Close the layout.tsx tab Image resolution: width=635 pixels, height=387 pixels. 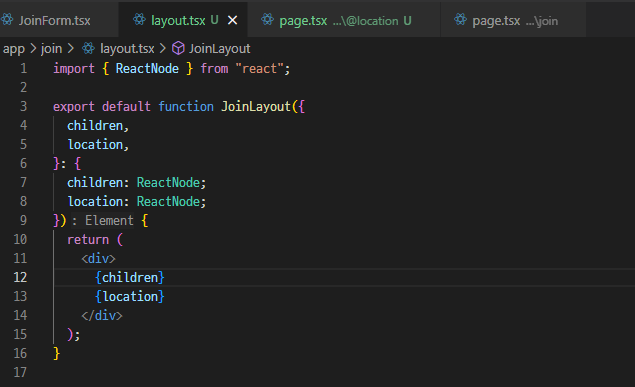(232, 20)
